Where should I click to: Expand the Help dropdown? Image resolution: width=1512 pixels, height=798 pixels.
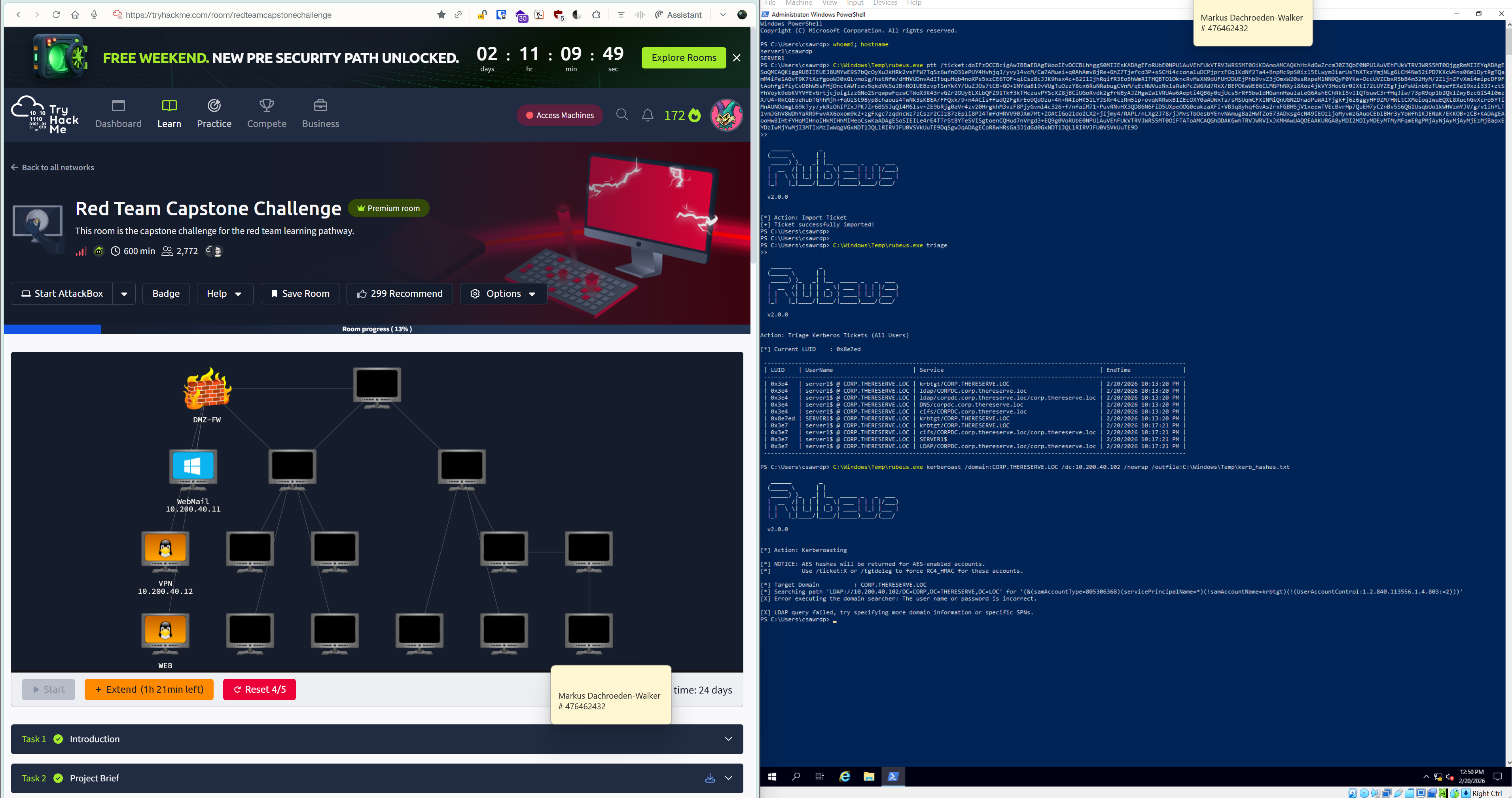click(x=224, y=294)
